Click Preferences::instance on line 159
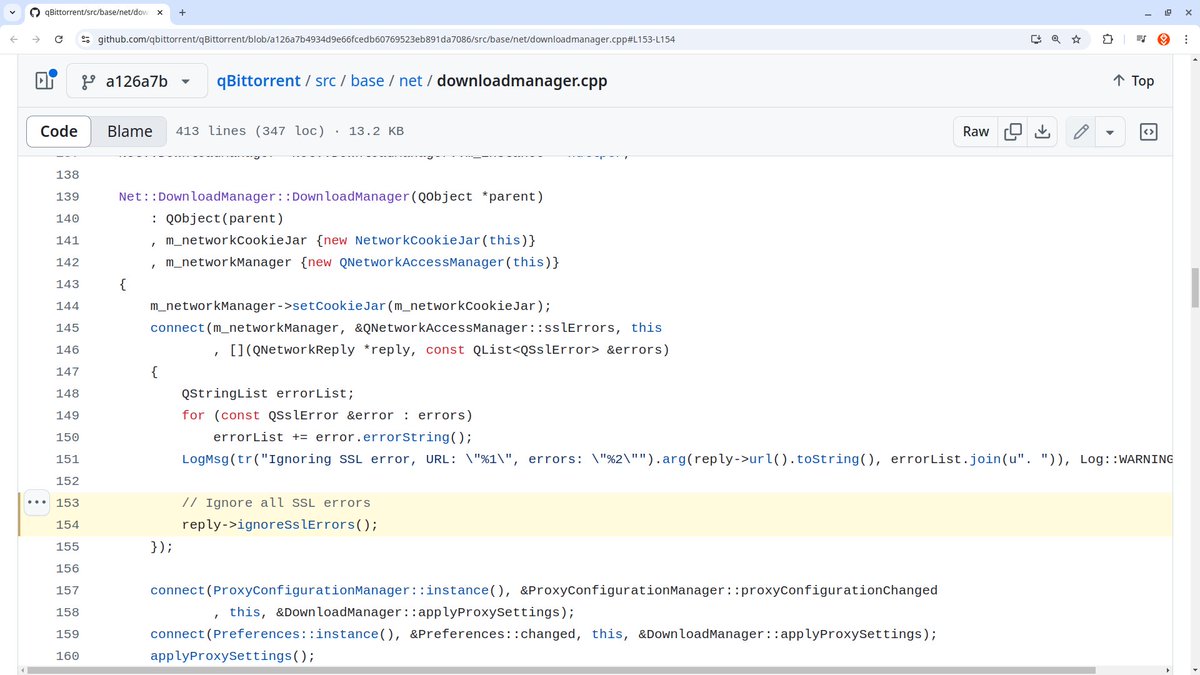 (296, 634)
